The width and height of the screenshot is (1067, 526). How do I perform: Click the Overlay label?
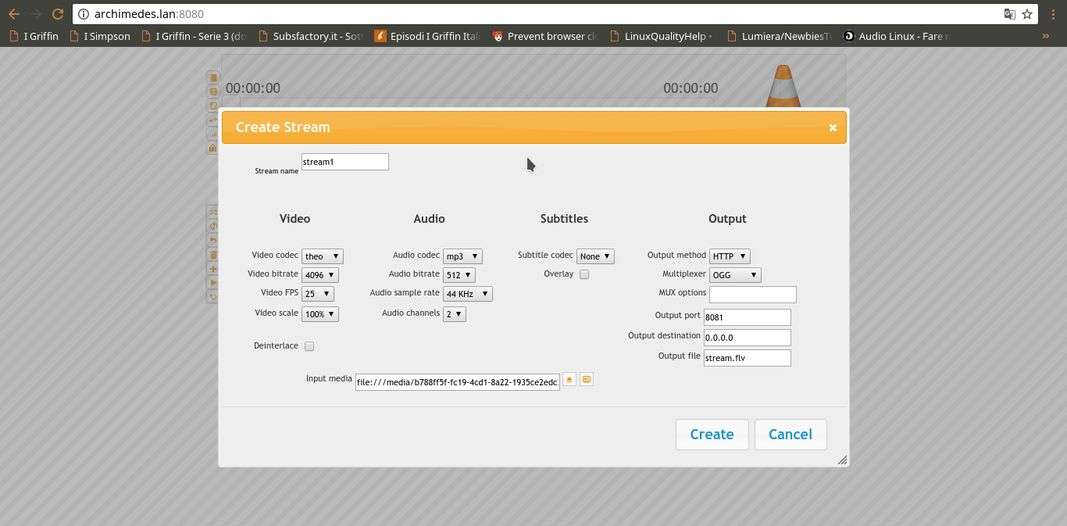[x=559, y=274]
